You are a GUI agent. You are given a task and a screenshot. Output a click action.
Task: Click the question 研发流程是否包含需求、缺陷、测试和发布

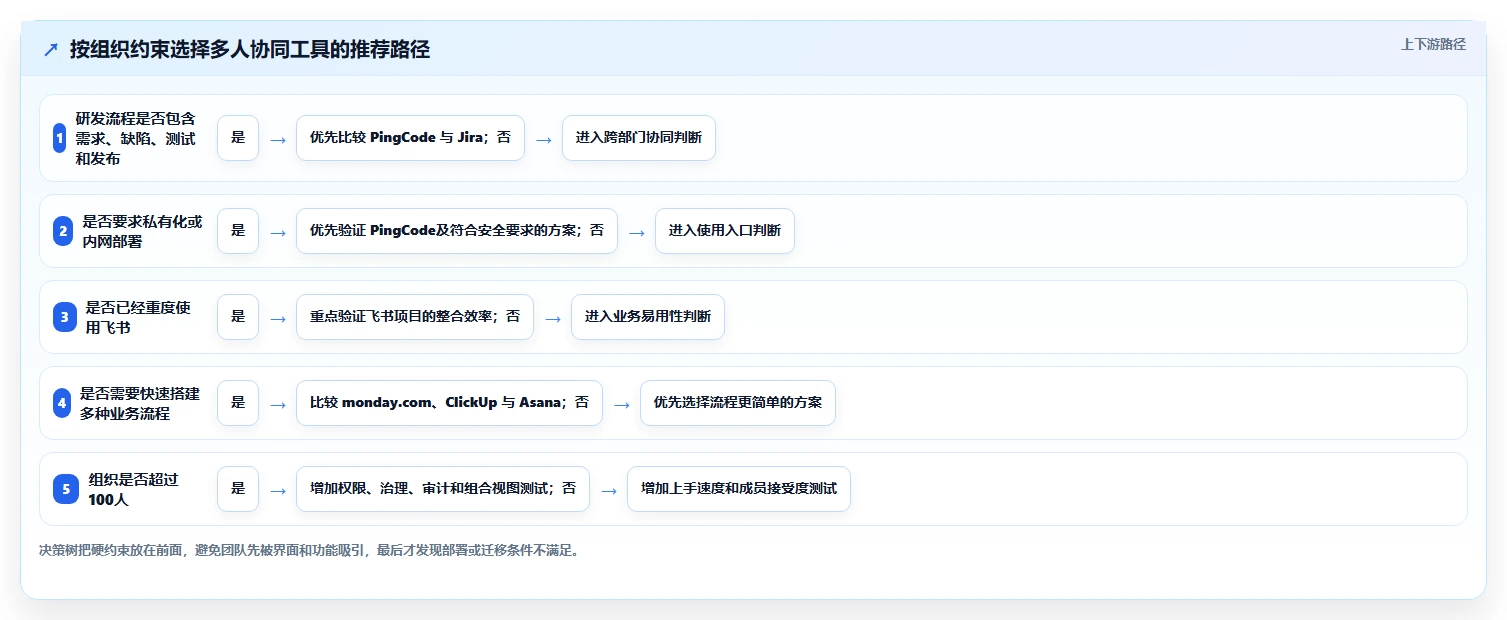pos(137,138)
